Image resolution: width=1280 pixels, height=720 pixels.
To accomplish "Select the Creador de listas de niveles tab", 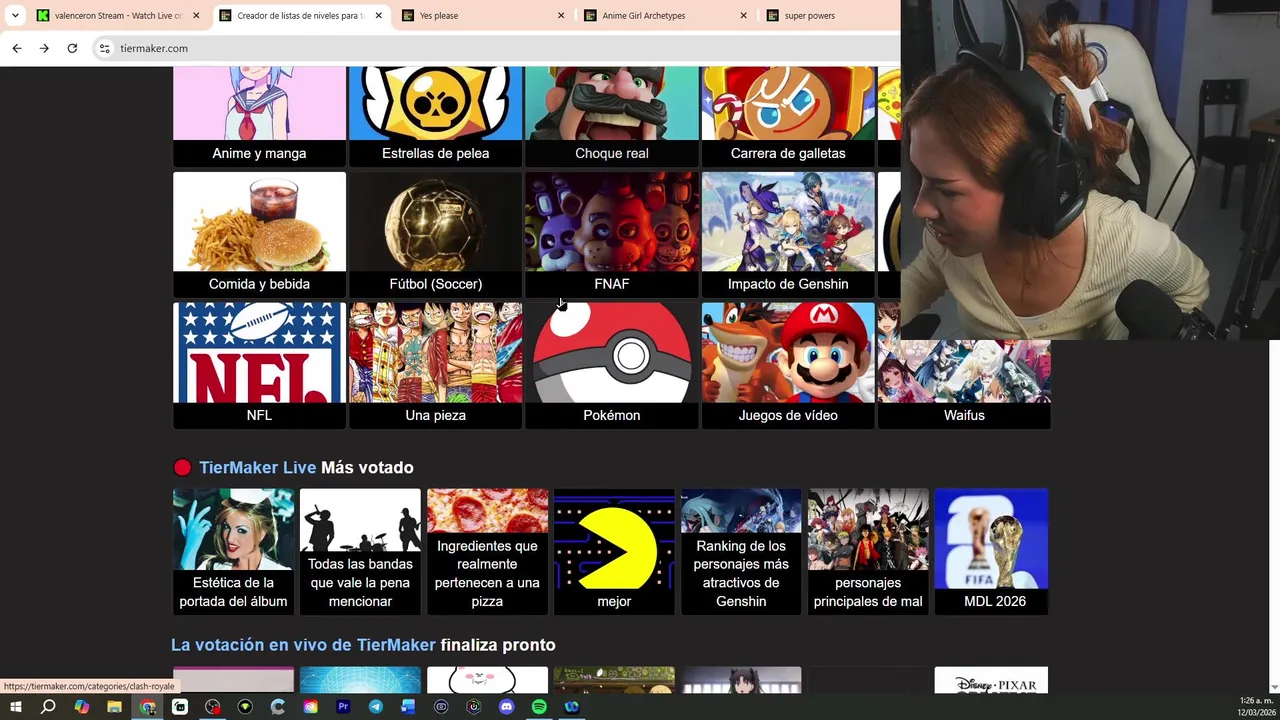I will point(301,15).
